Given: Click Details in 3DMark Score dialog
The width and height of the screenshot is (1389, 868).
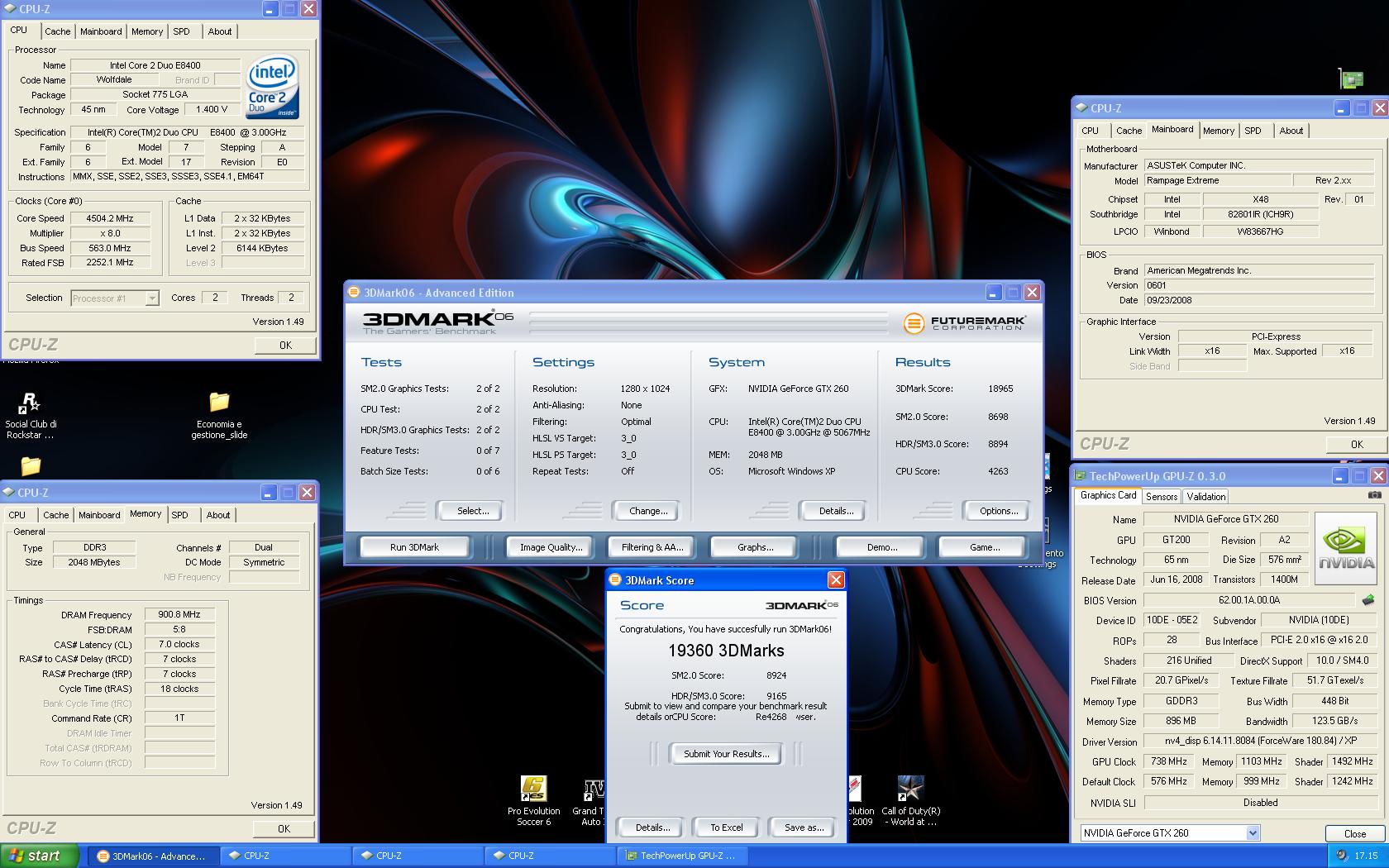Looking at the screenshot, I should coord(652,827).
